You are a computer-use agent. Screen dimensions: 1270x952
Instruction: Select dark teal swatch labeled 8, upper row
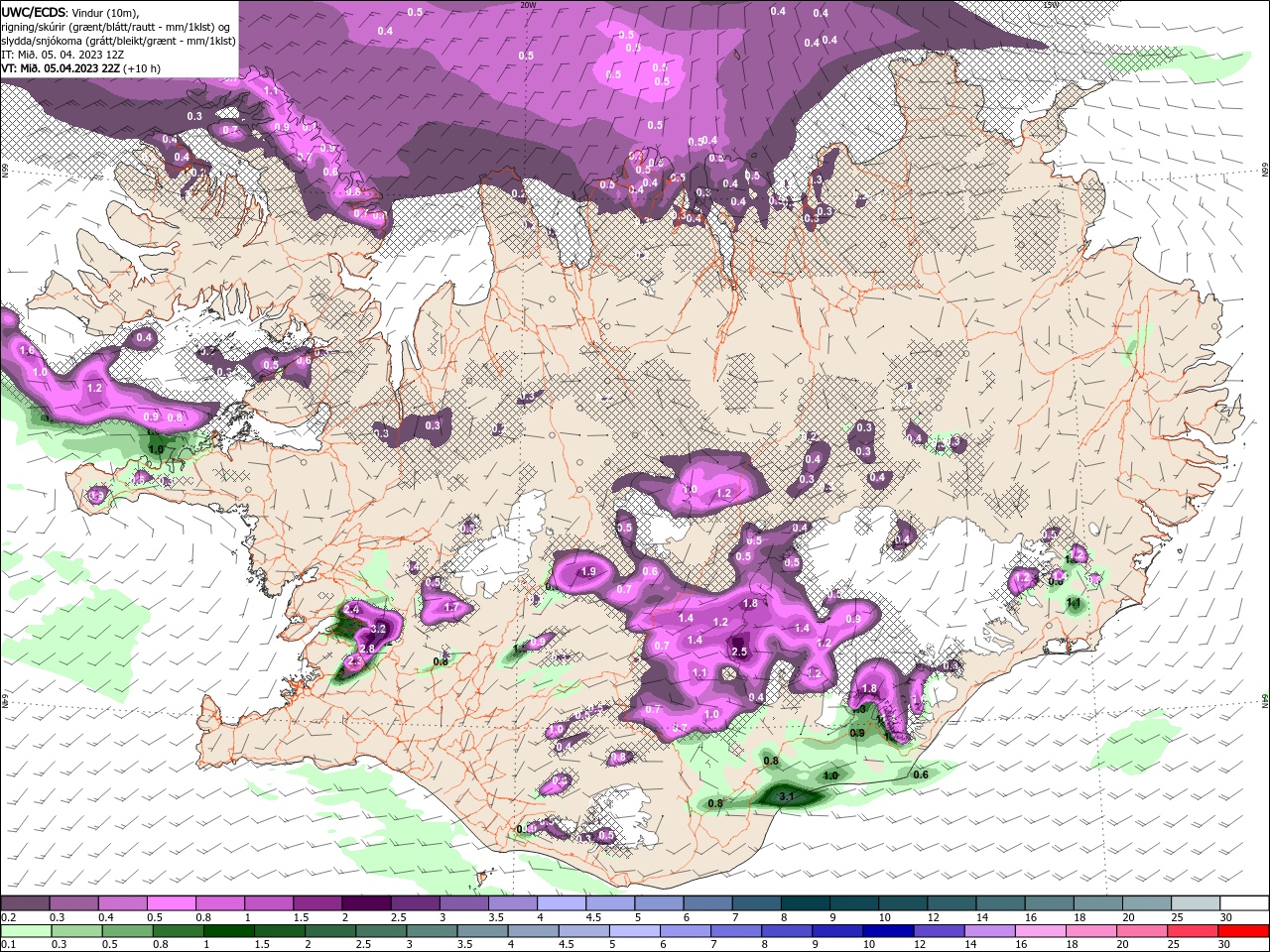point(804,903)
